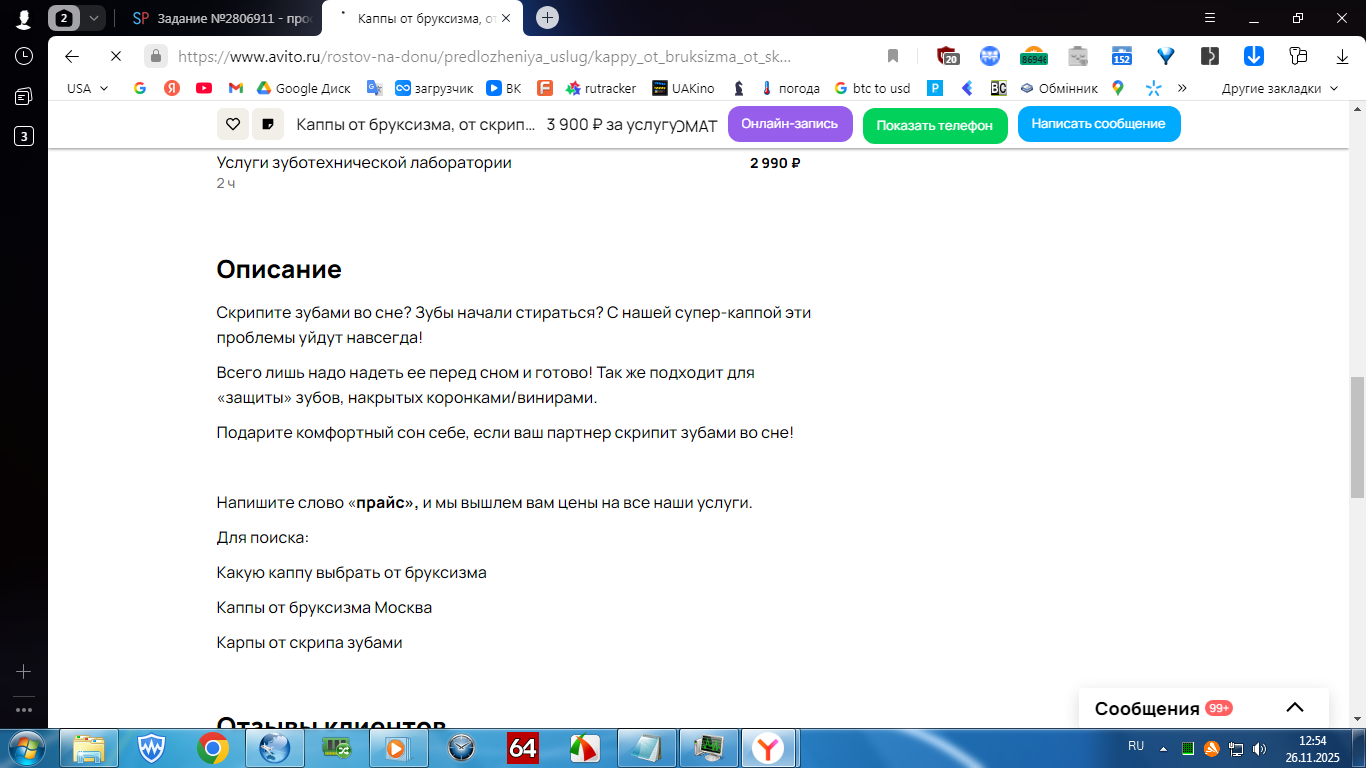
Task: Show hidden system tray icons
Action: 1163,748
